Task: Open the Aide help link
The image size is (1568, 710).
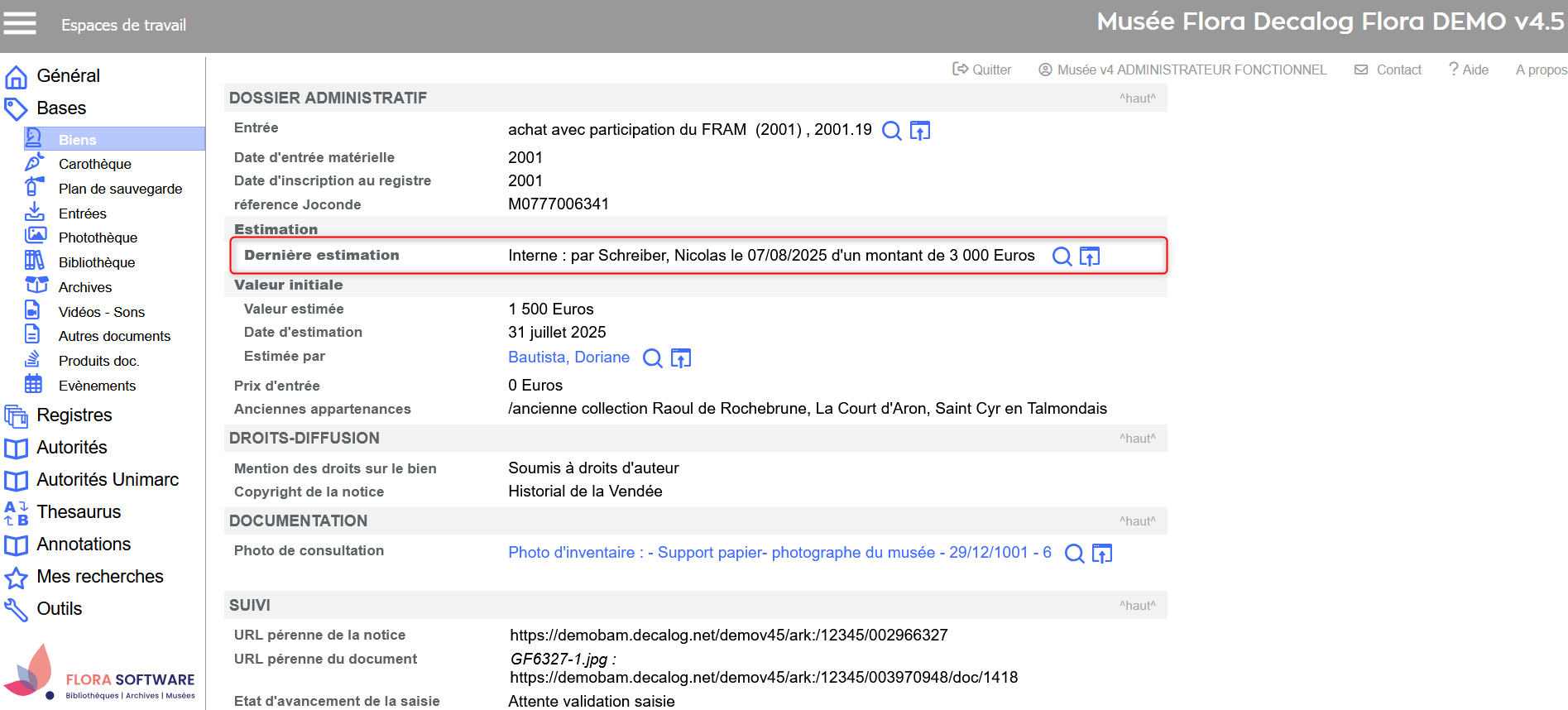Action: tap(1469, 70)
